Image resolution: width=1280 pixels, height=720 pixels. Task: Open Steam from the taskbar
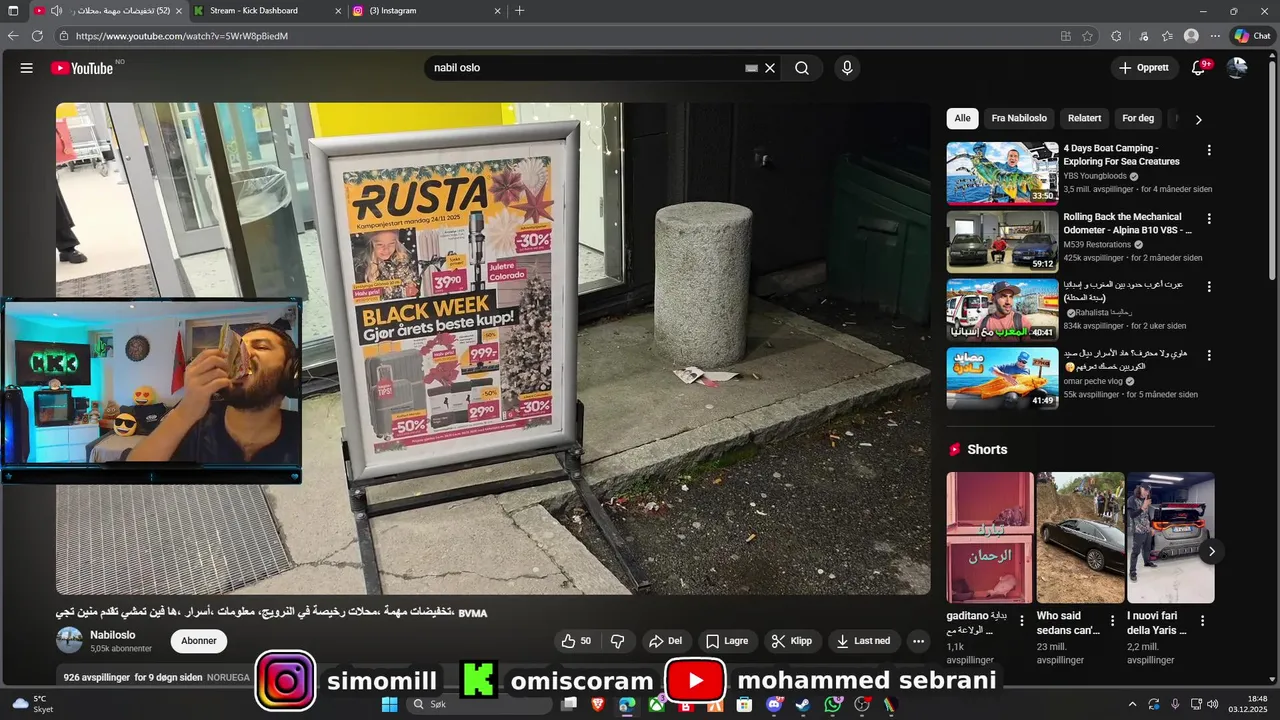[x=803, y=705]
